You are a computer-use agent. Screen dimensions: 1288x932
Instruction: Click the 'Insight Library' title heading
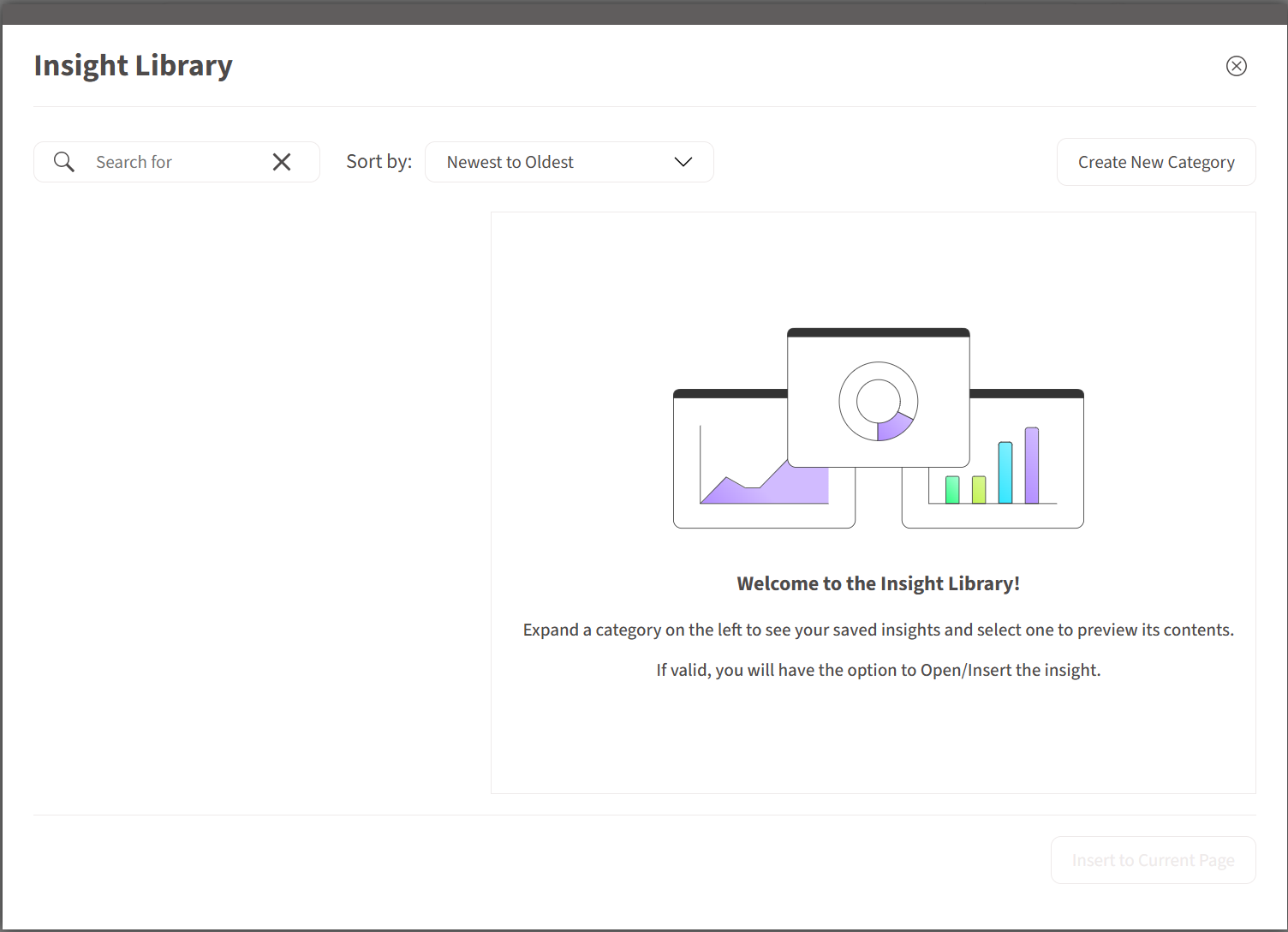point(133,66)
